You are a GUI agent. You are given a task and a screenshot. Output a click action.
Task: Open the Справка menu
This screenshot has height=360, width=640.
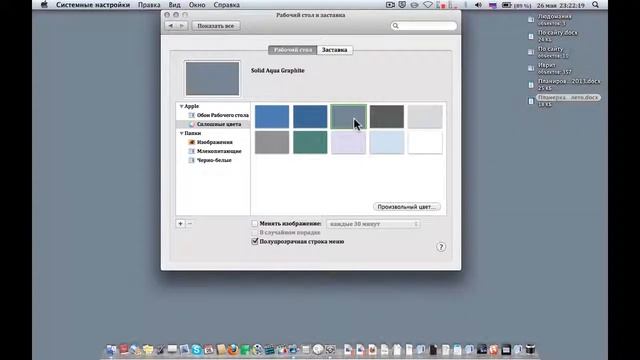tap(227, 5)
